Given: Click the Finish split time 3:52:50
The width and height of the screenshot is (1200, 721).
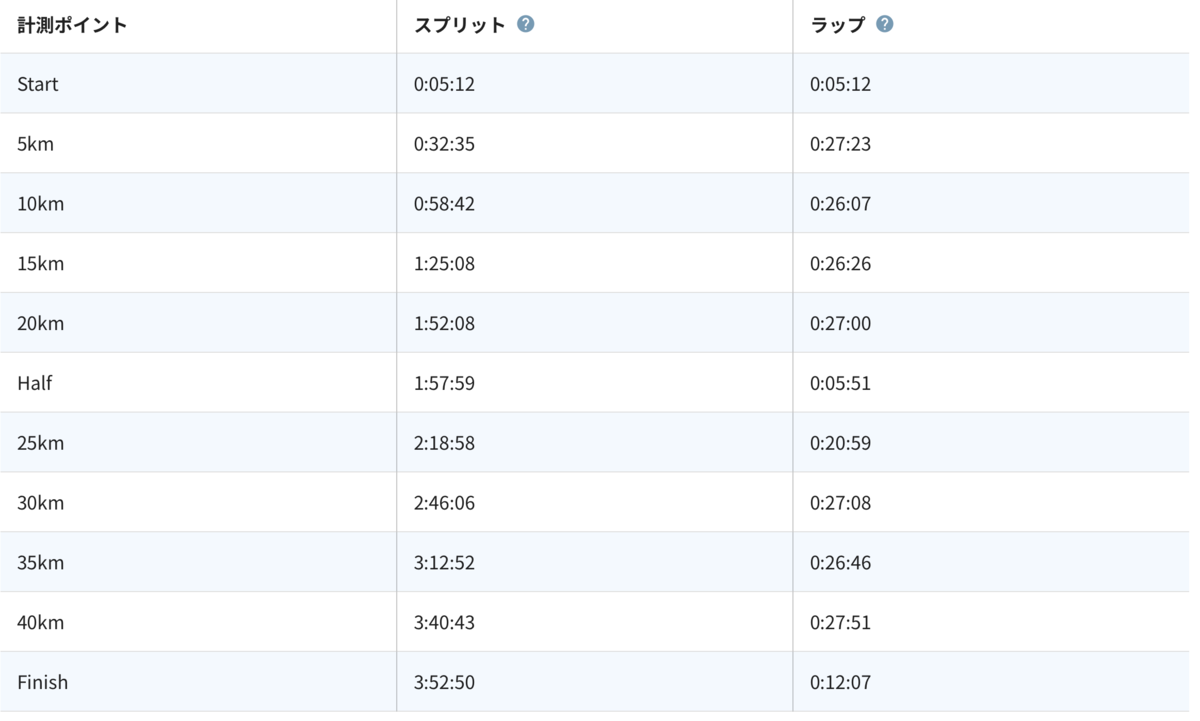Looking at the screenshot, I should (x=444, y=683).
